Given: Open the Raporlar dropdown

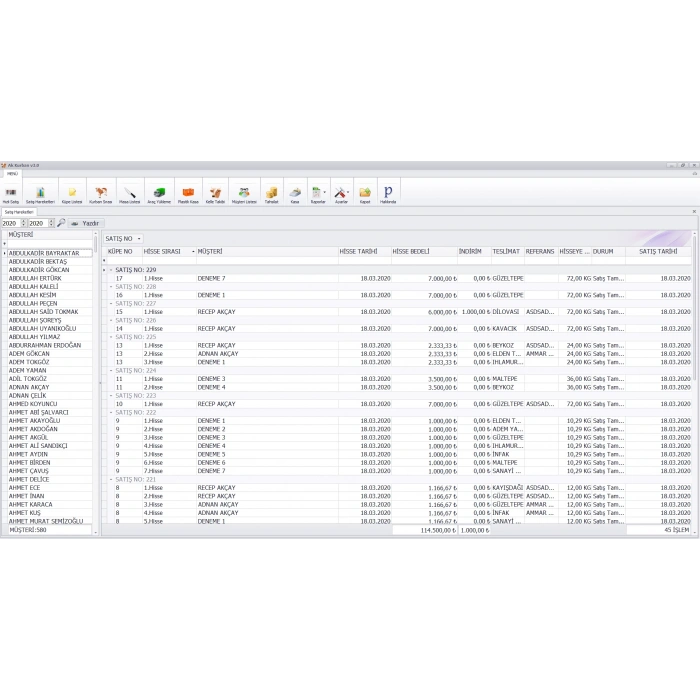Looking at the screenshot, I should pyautogui.click(x=318, y=192).
